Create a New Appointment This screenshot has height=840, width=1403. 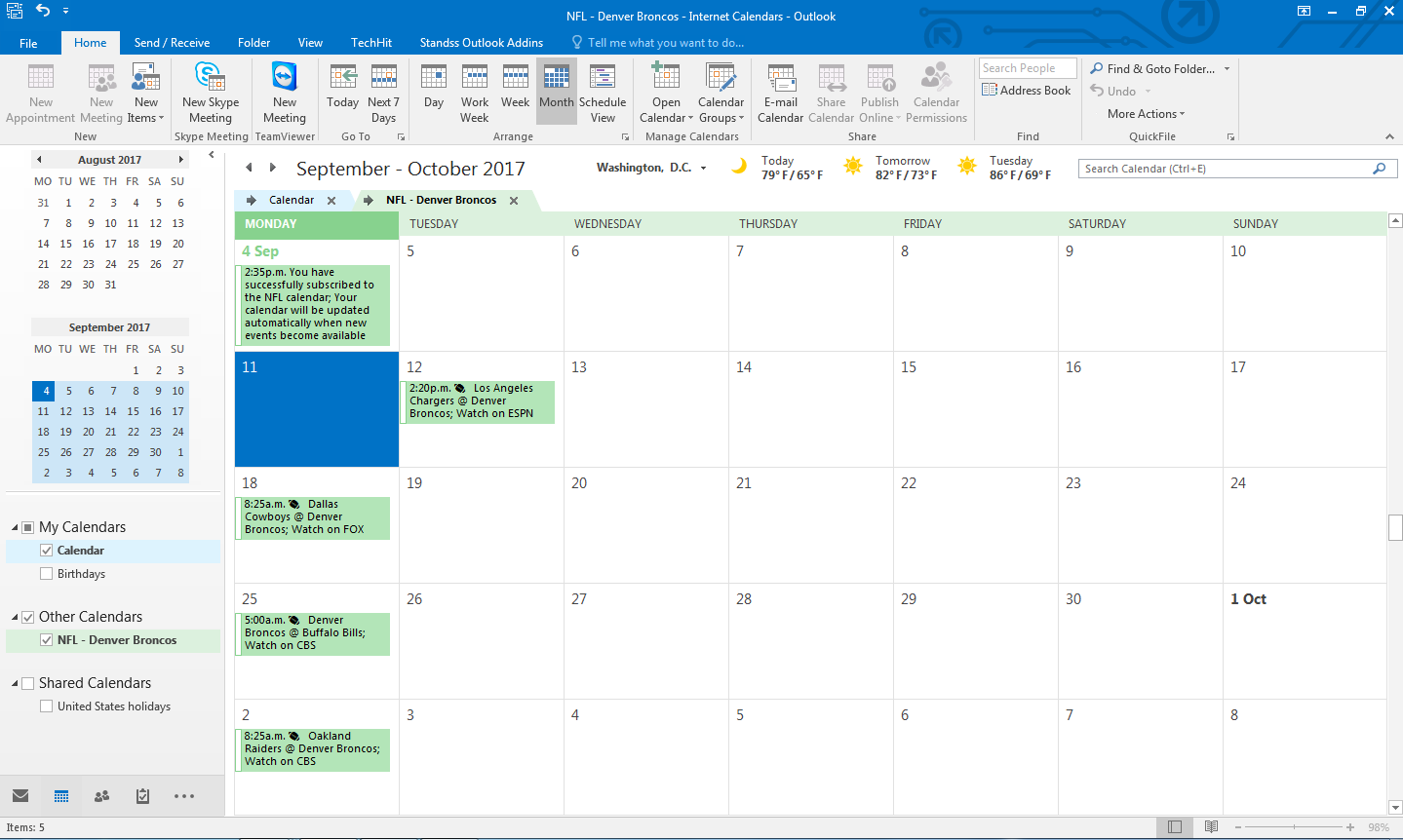(x=41, y=94)
